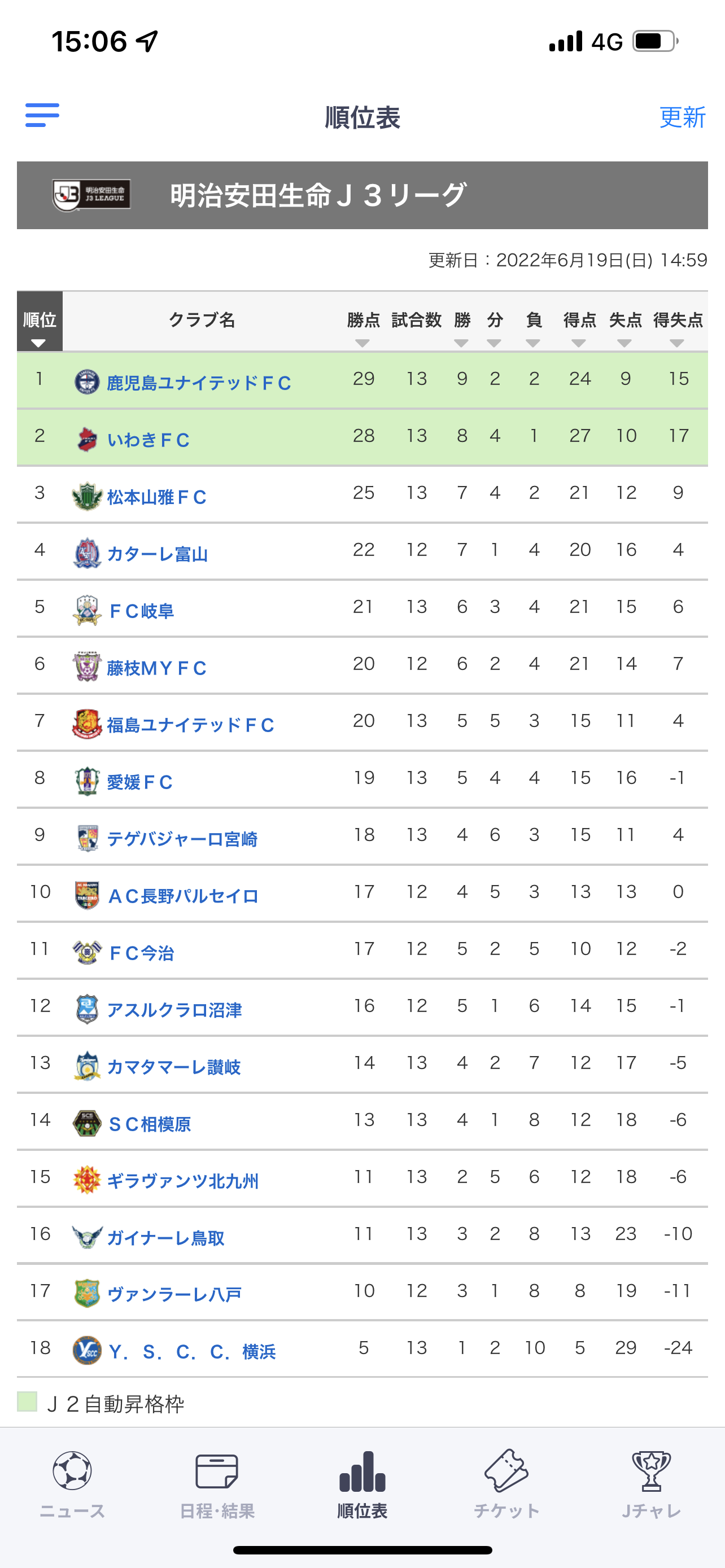
Task: Tap the Y.S.C.C.横浜 club crest
Action: click(87, 1350)
